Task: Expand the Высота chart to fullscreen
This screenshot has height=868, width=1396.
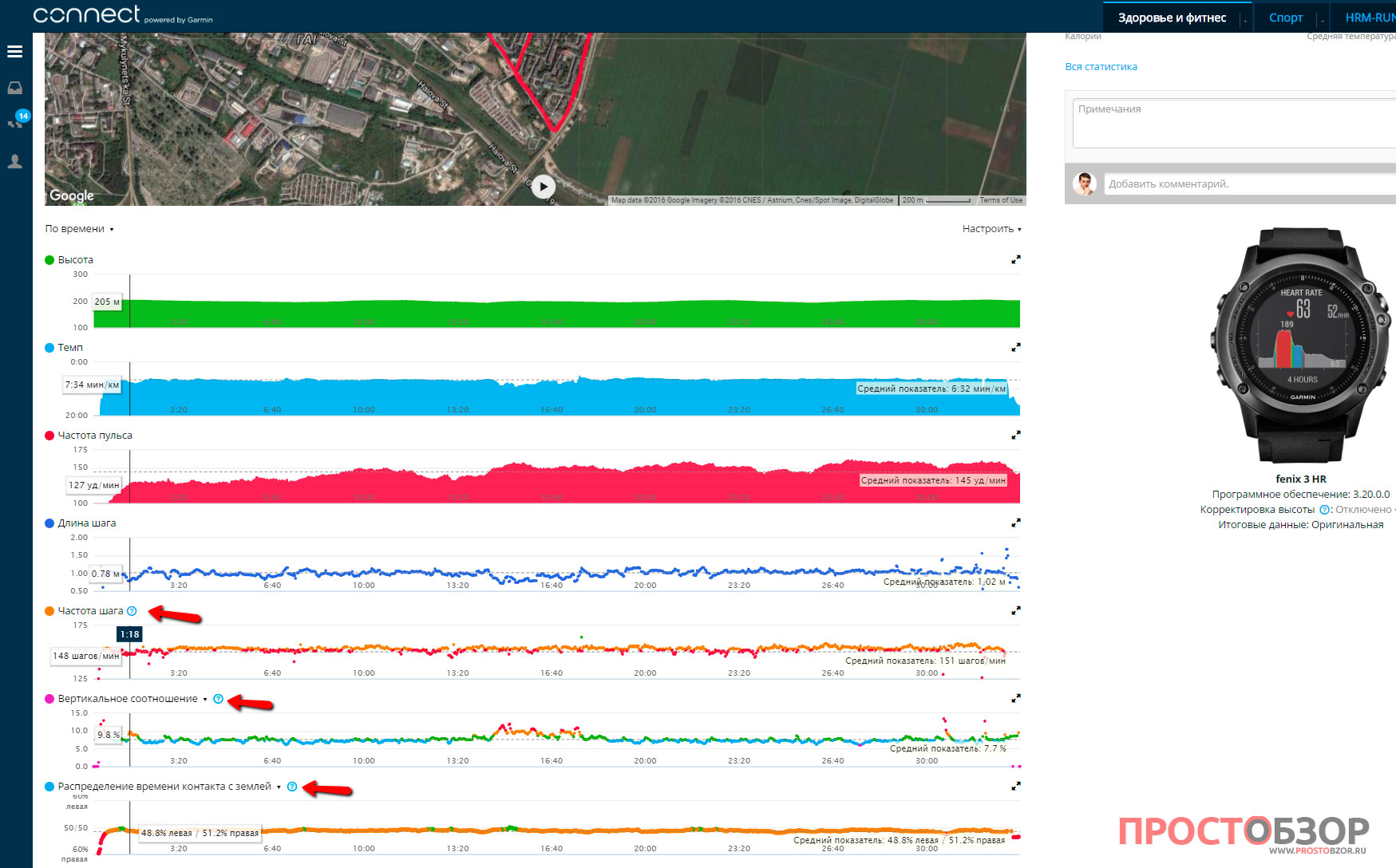Action: pyautogui.click(x=1015, y=260)
